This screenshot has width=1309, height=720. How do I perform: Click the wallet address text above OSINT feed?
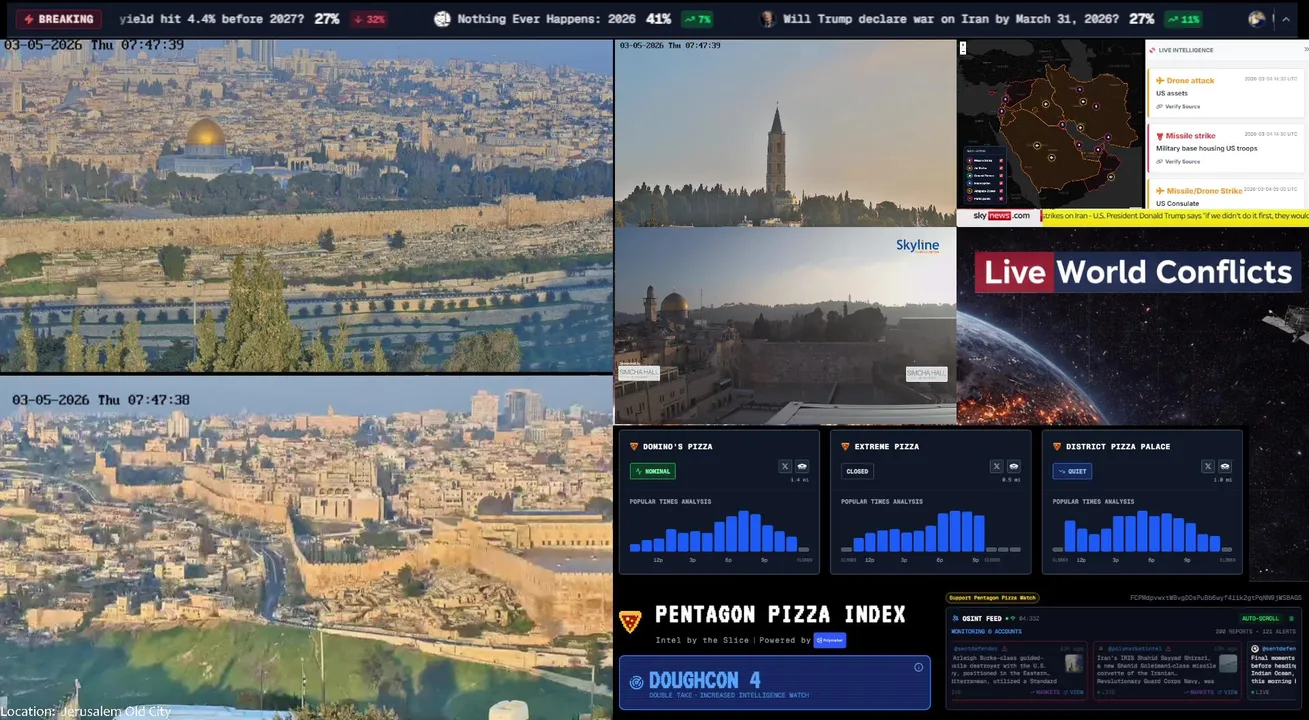click(1216, 598)
